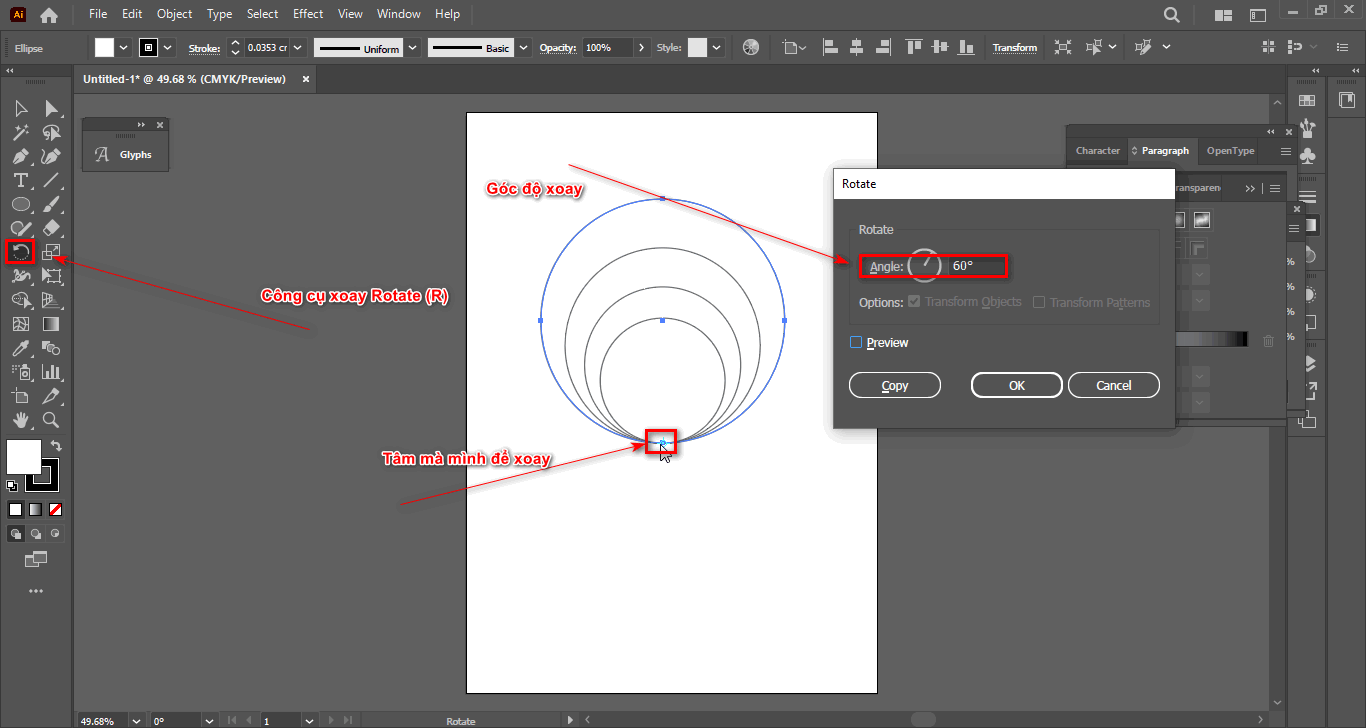Open the Effect menu
The width and height of the screenshot is (1366, 728).
(x=308, y=14)
